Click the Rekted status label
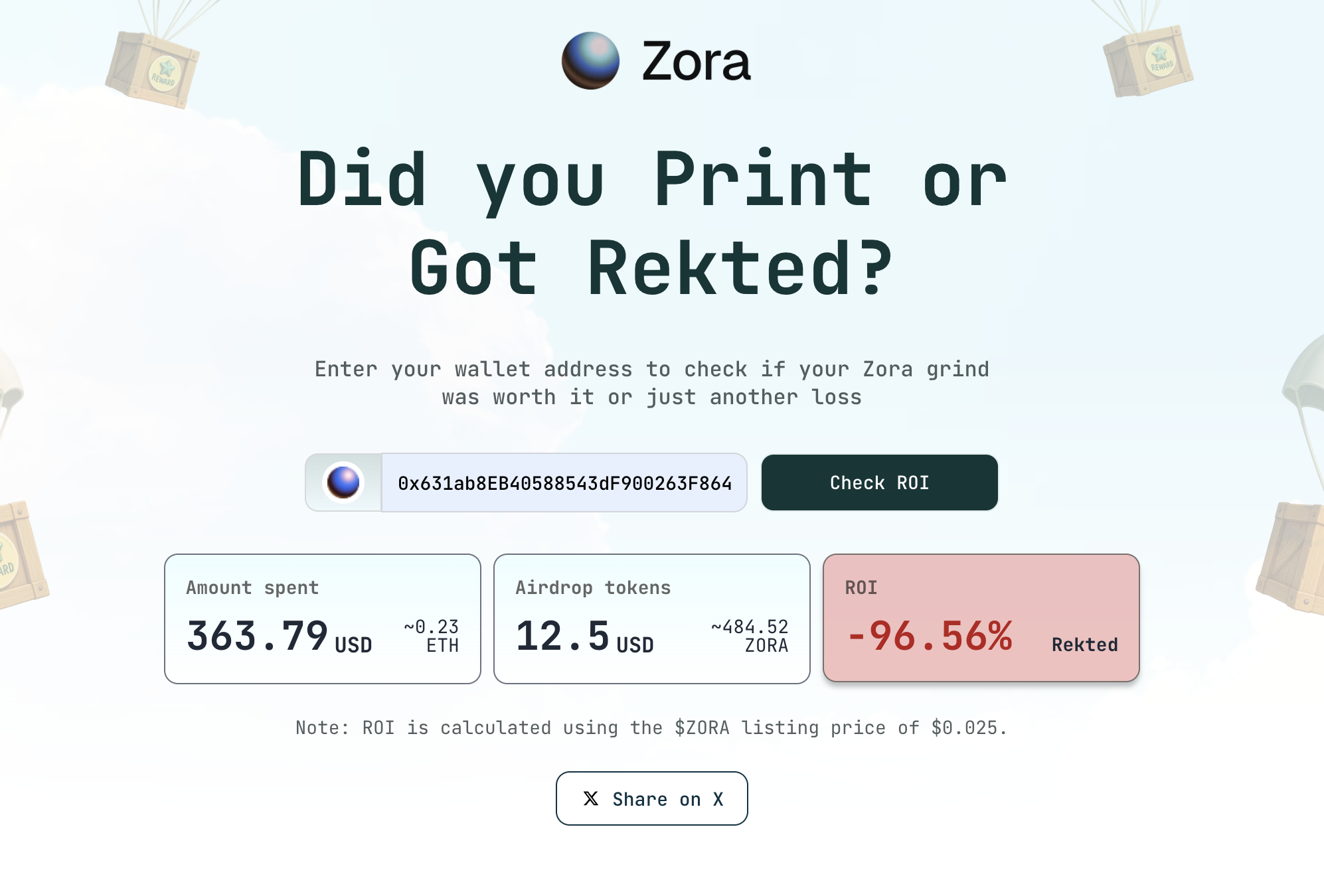The image size is (1324, 896). tap(1084, 644)
